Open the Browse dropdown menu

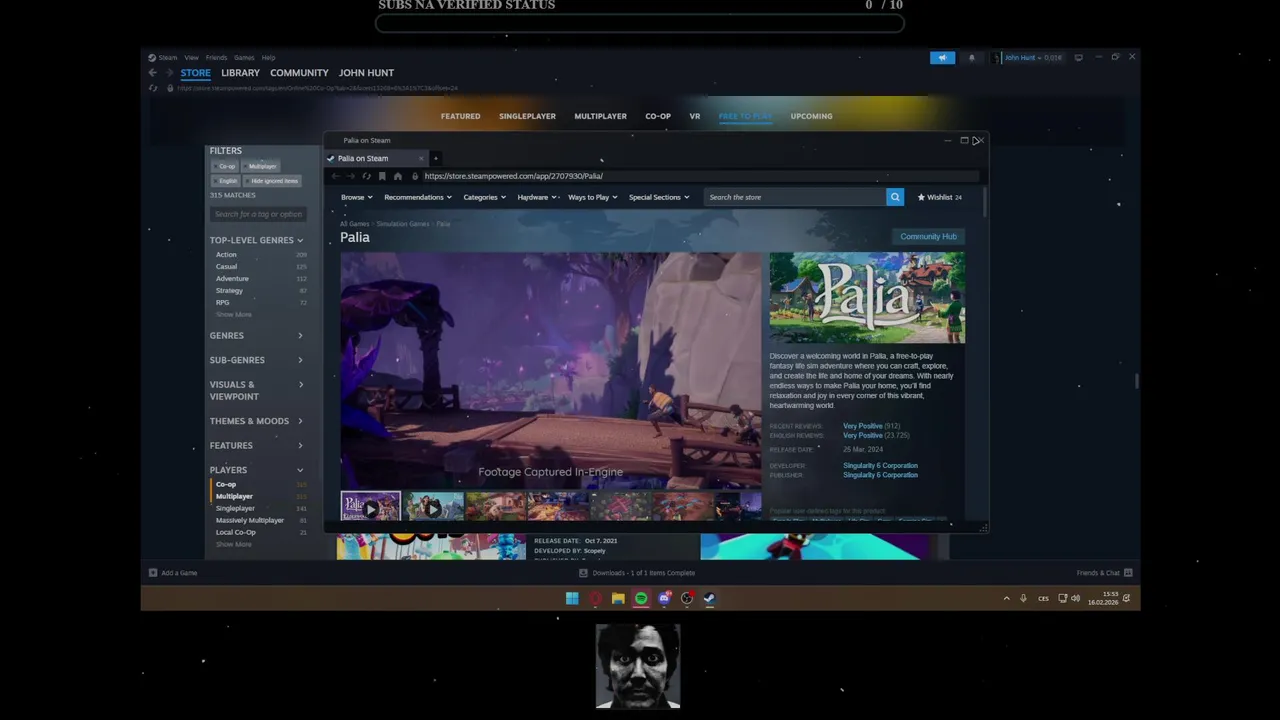(356, 197)
